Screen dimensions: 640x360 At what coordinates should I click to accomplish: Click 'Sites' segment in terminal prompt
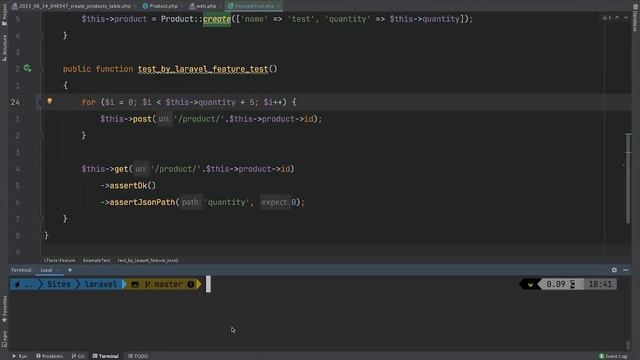(x=59, y=284)
